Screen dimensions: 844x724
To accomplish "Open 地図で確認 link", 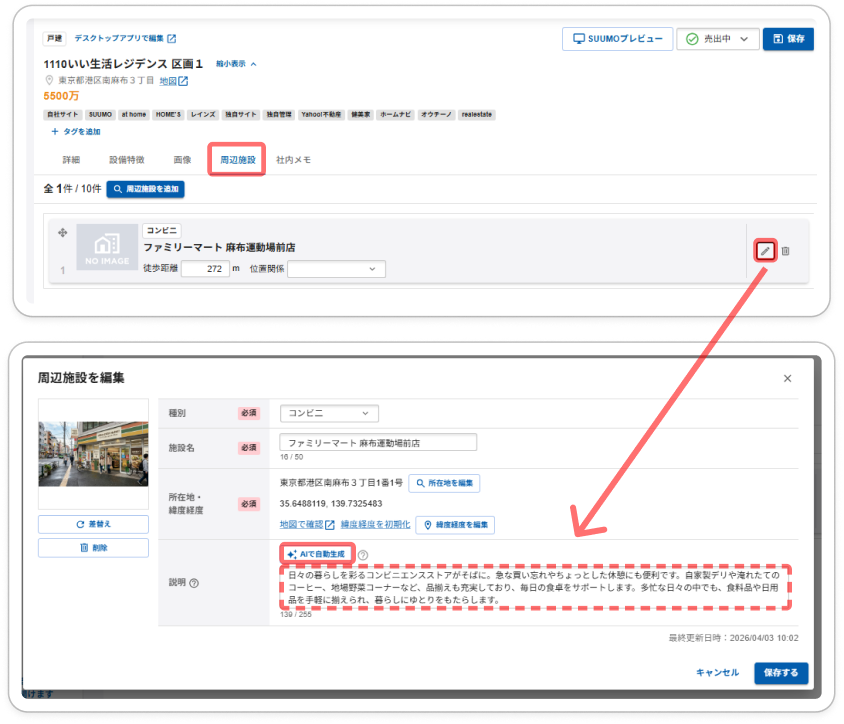I will tap(307, 524).
